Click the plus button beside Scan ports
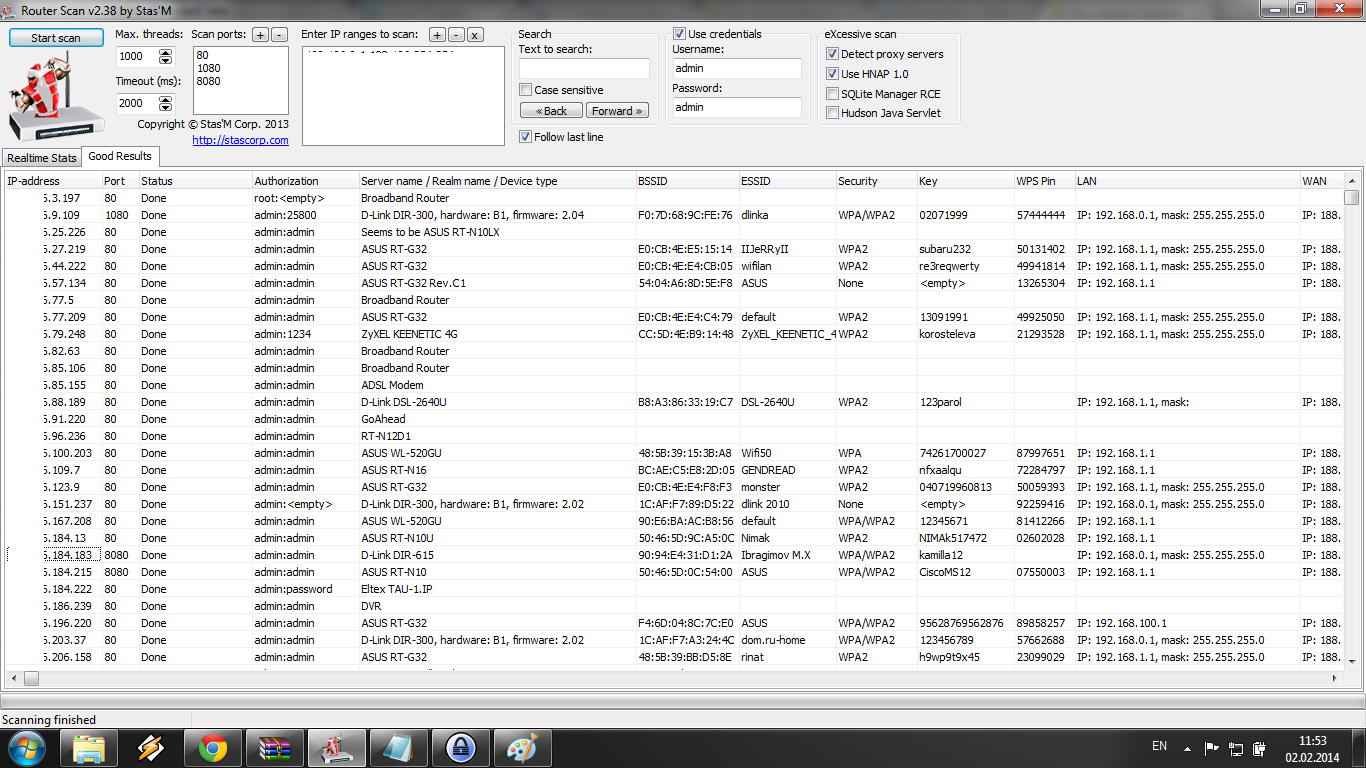This screenshot has width=1366, height=768. pyautogui.click(x=260, y=34)
